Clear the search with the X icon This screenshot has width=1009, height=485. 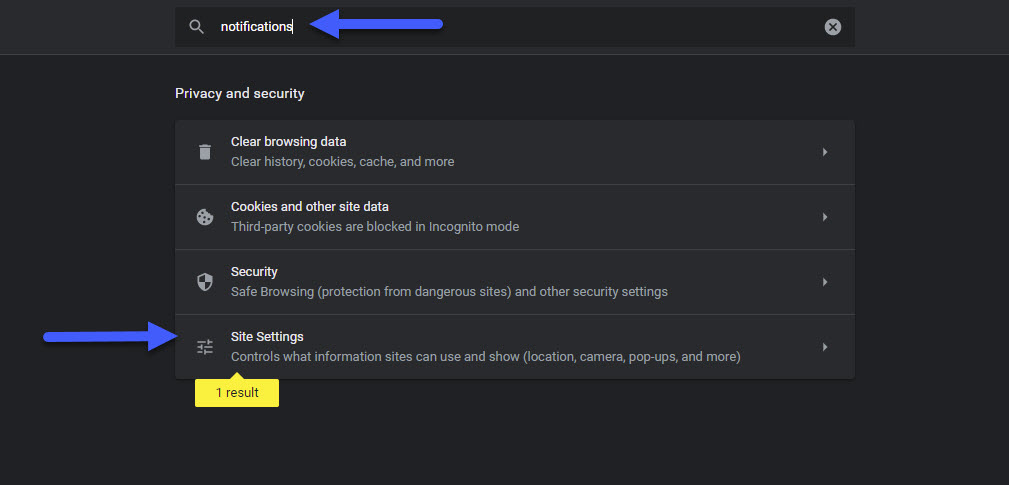click(833, 27)
